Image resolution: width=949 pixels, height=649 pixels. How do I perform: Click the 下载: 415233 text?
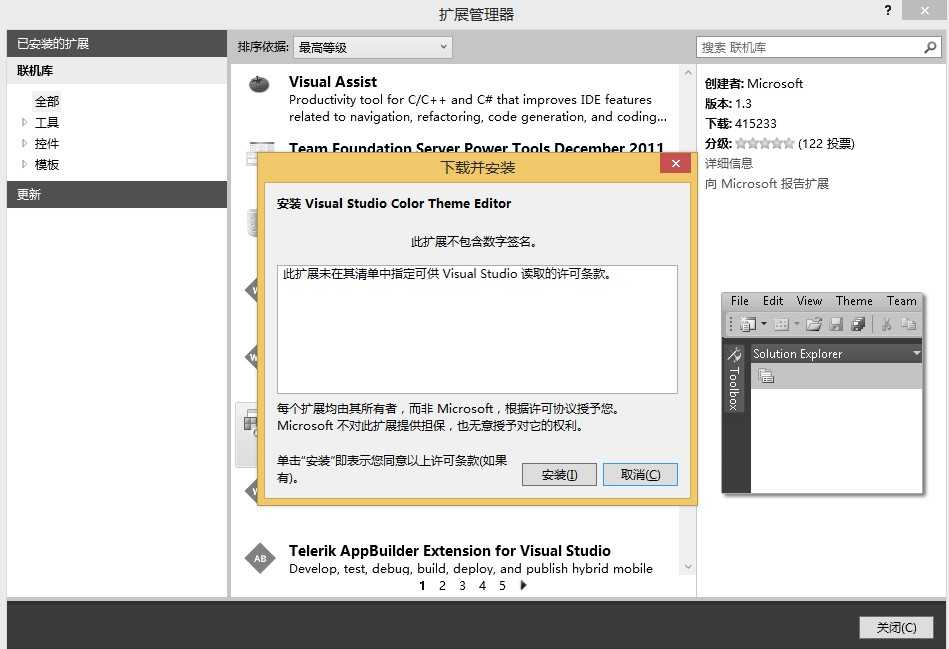tap(741, 124)
